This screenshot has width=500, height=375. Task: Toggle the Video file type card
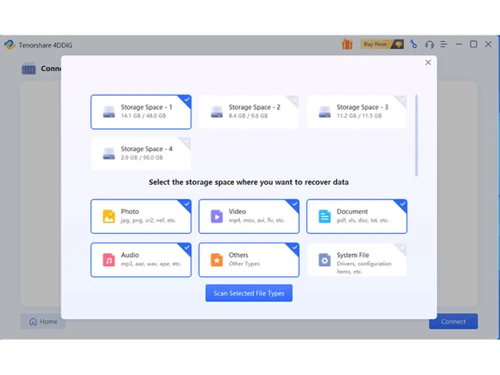click(249, 216)
